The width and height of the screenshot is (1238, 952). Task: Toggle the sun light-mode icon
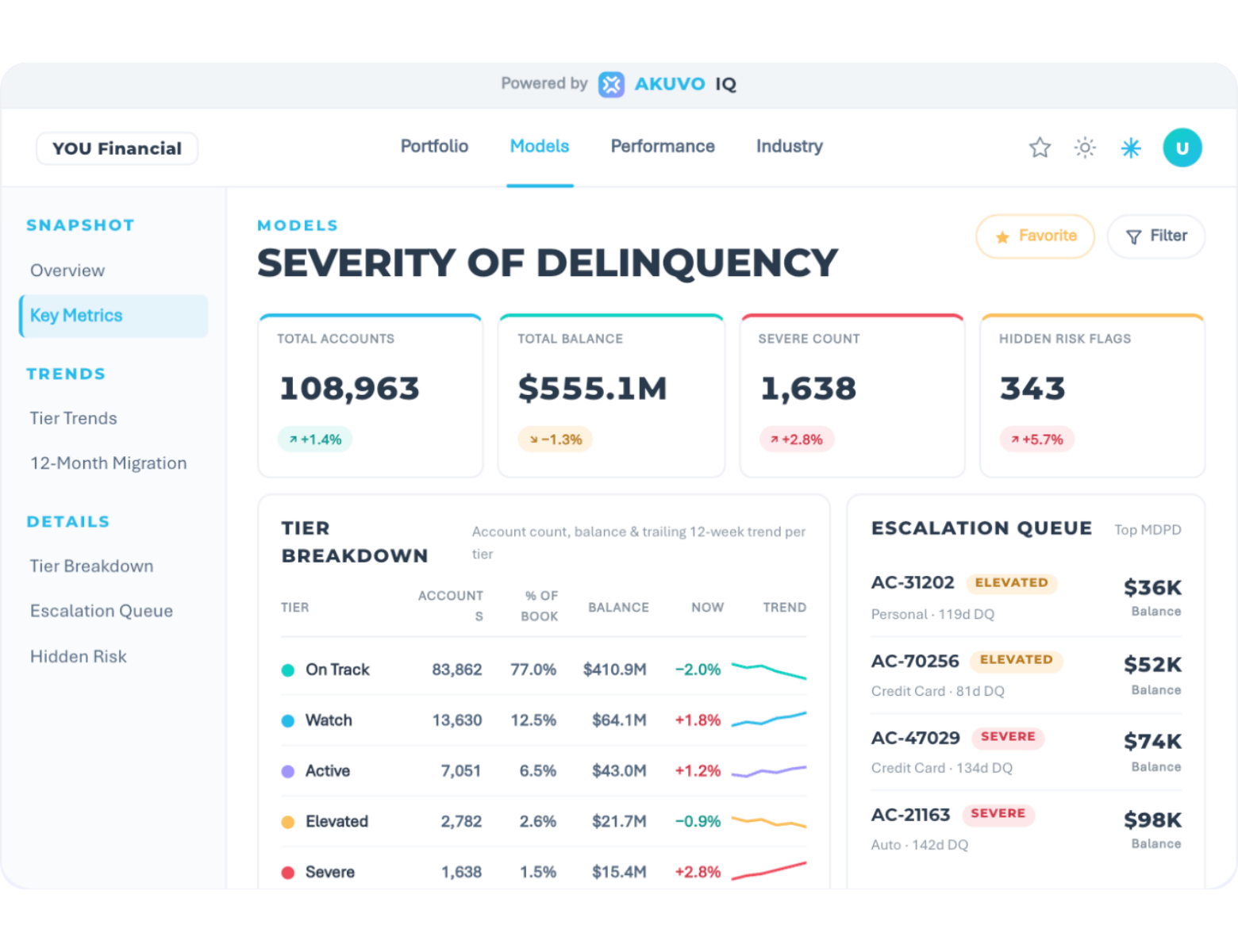pos(1085,148)
